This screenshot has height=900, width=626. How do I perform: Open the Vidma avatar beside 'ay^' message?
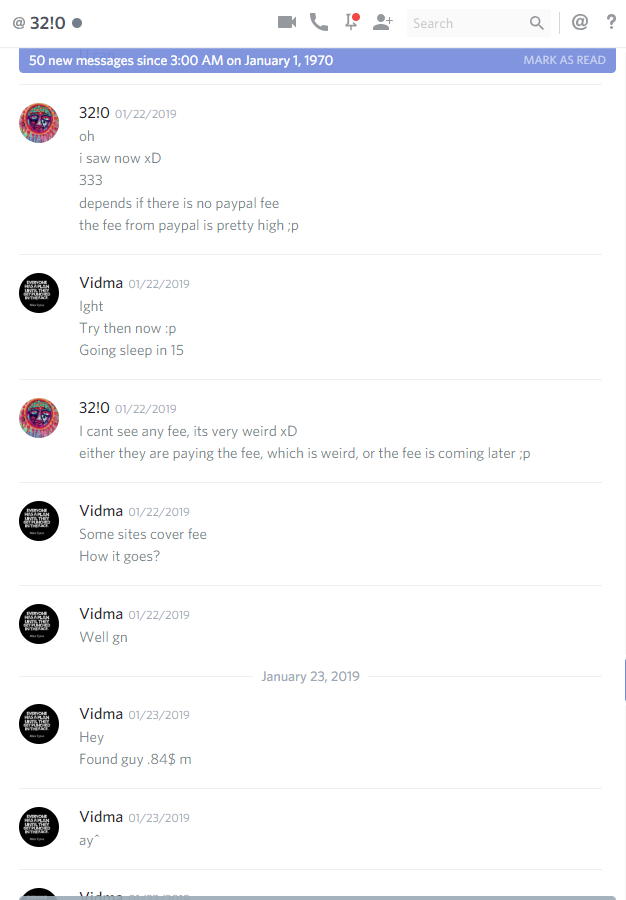coord(39,827)
